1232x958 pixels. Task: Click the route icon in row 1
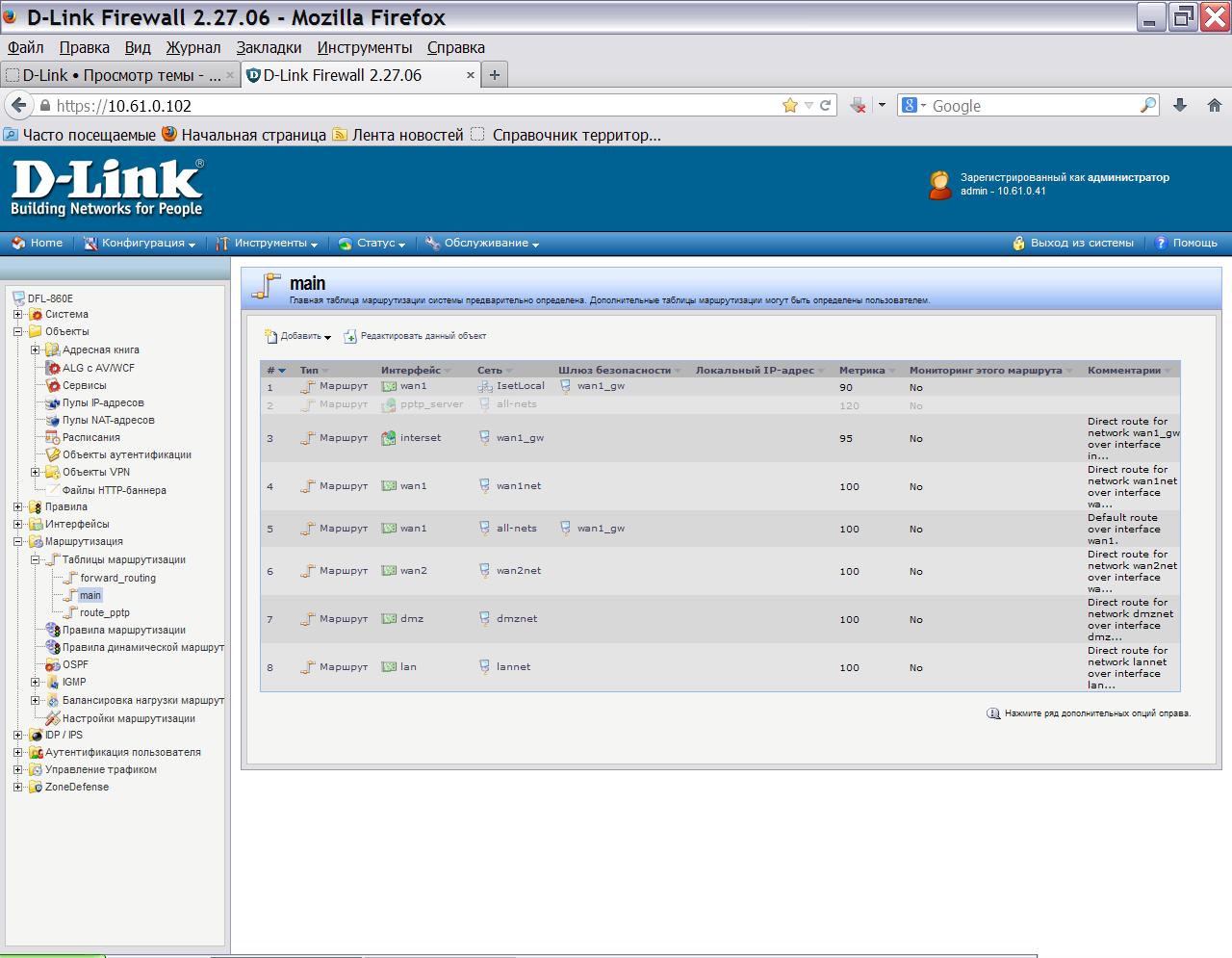pos(308,386)
